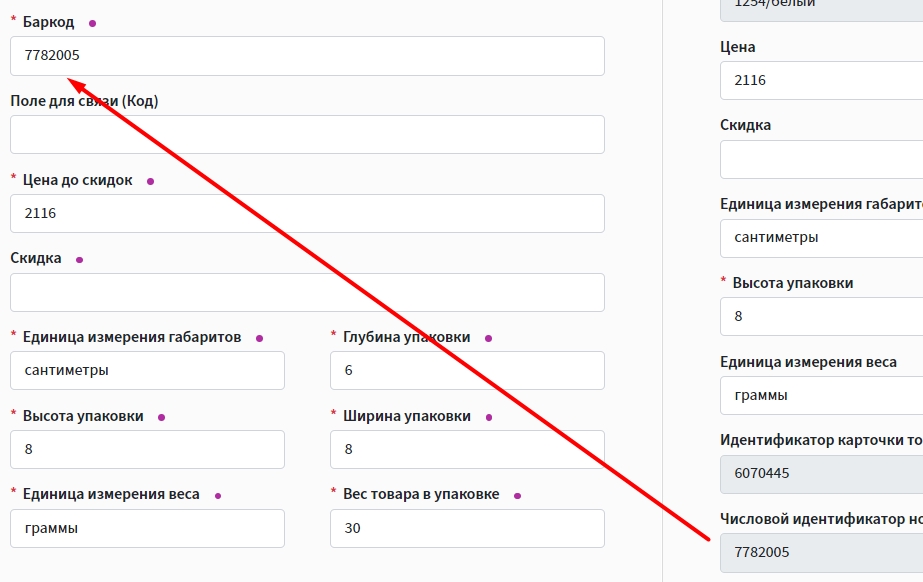
Task: Select the Цена до скидок input field
Action: click(307, 213)
